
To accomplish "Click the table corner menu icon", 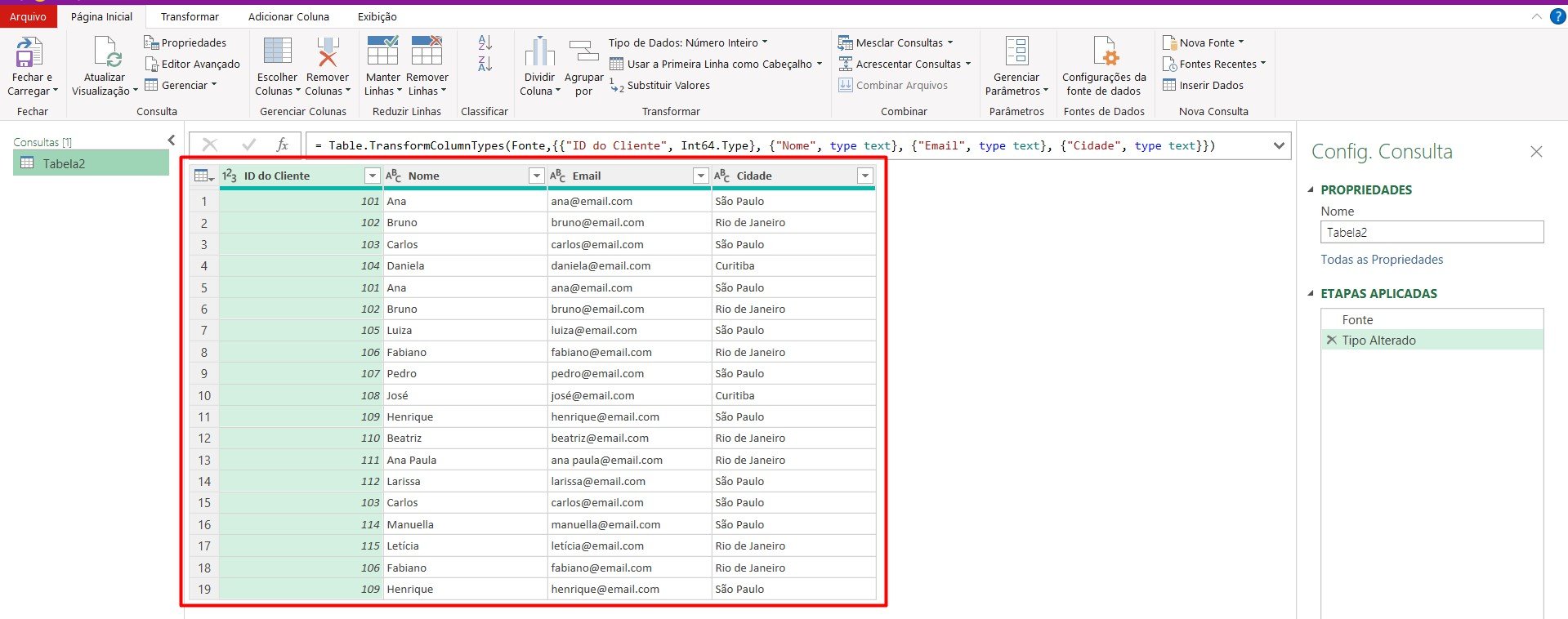I will 203,176.
